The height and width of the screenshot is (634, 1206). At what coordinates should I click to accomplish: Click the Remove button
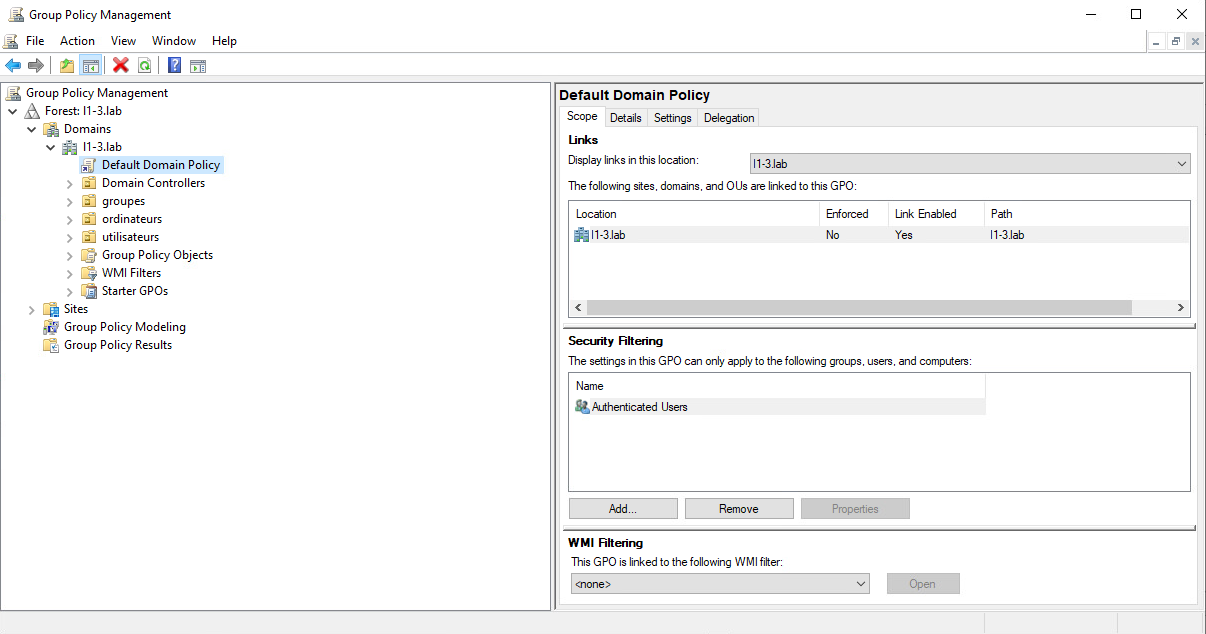tap(739, 509)
